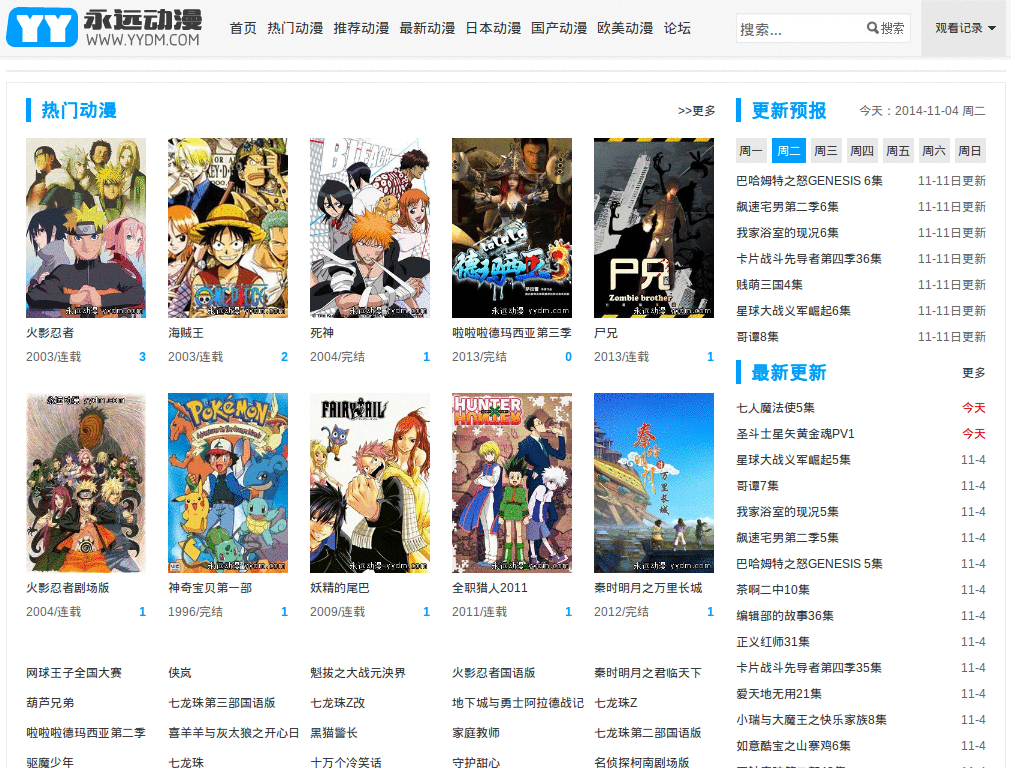The image size is (1024, 768).
Task: Open 小瑞与大魔王之快乐家族8集 link
Action: (812, 720)
